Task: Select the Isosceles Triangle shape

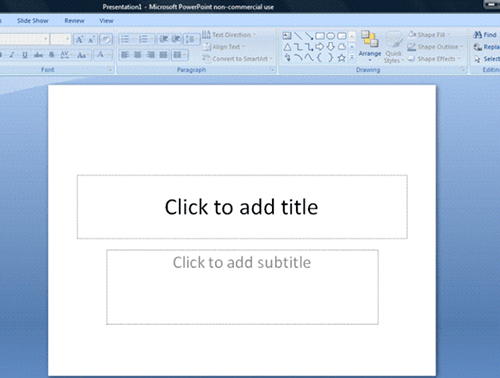Action: pos(287,47)
